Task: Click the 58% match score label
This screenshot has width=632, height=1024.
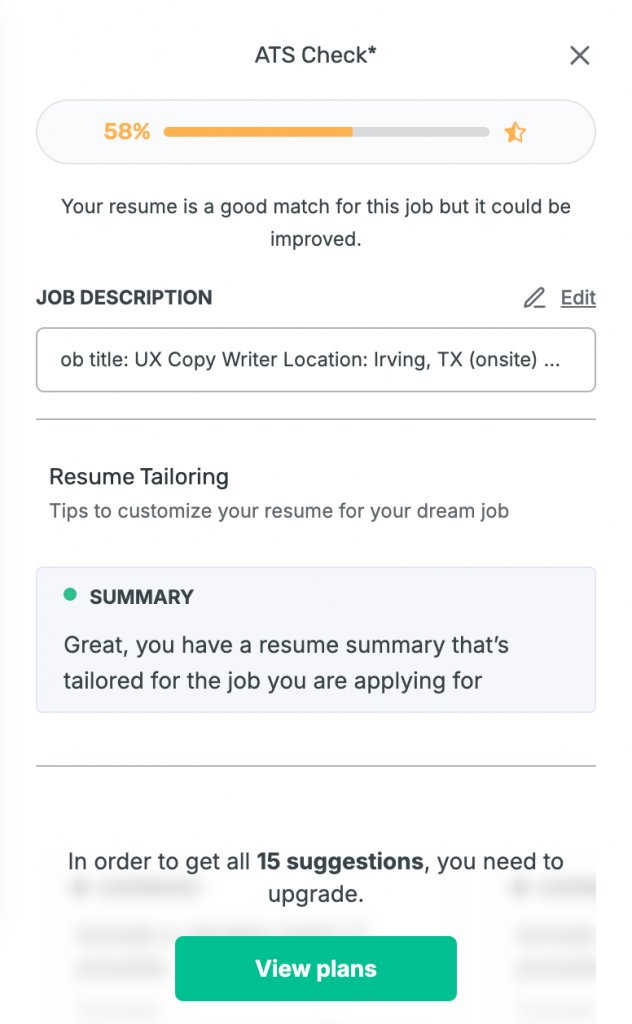Action: [127, 132]
